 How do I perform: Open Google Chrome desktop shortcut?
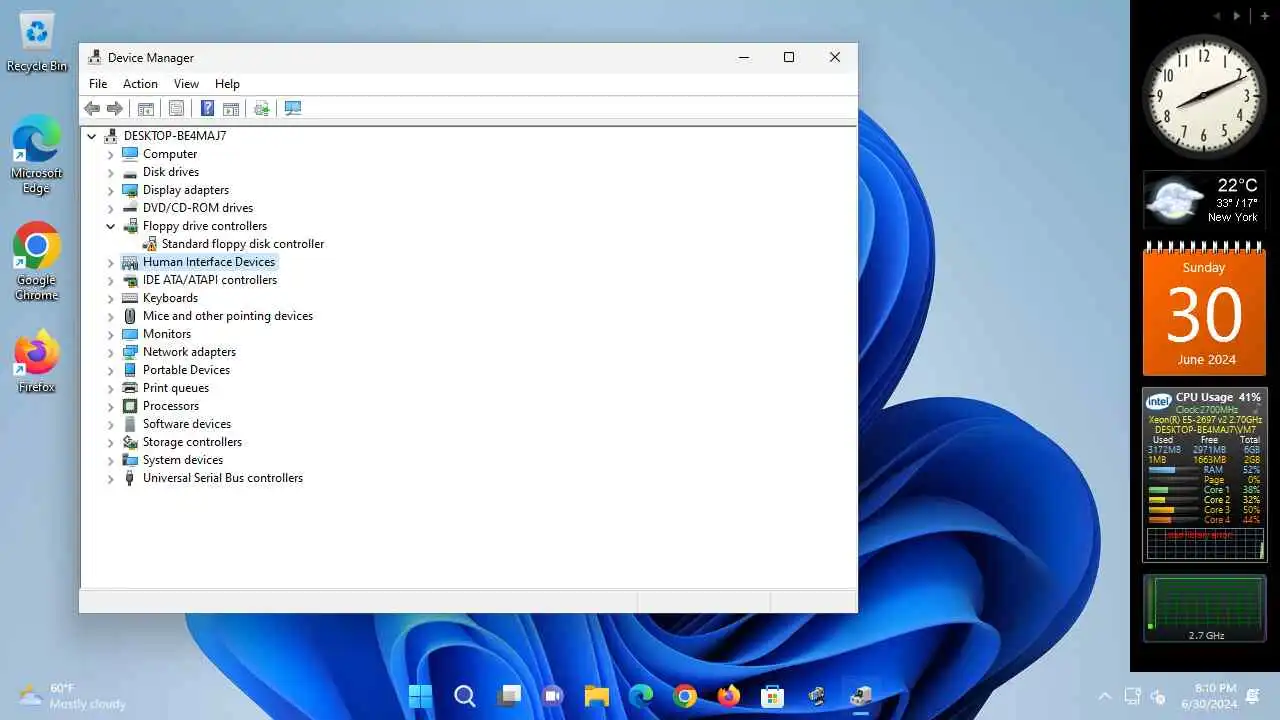pyautogui.click(x=37, y=261)
